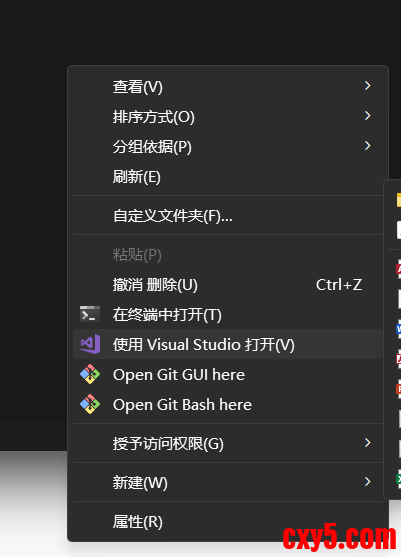Viewport: 401px width, 557px height.
Task: Choose 使用 Visual Studio 打开(V)
Action: click(227, 344)
